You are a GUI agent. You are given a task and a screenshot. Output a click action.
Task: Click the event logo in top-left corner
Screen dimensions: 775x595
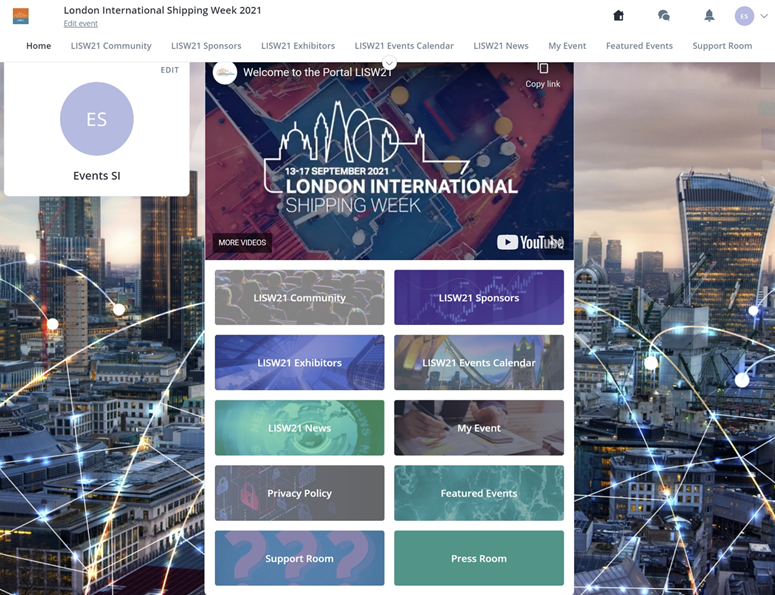(x=21, y=16)
